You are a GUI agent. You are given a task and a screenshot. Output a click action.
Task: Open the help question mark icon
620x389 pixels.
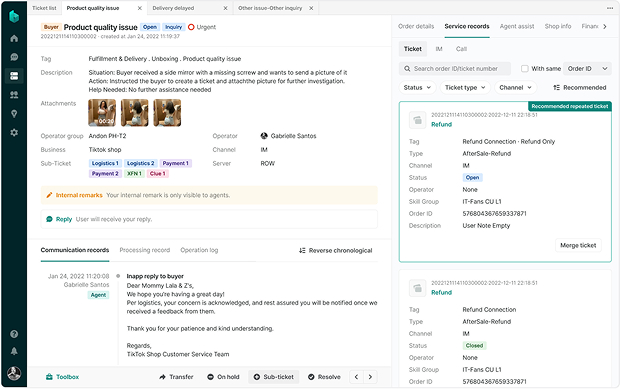[14, 334]
